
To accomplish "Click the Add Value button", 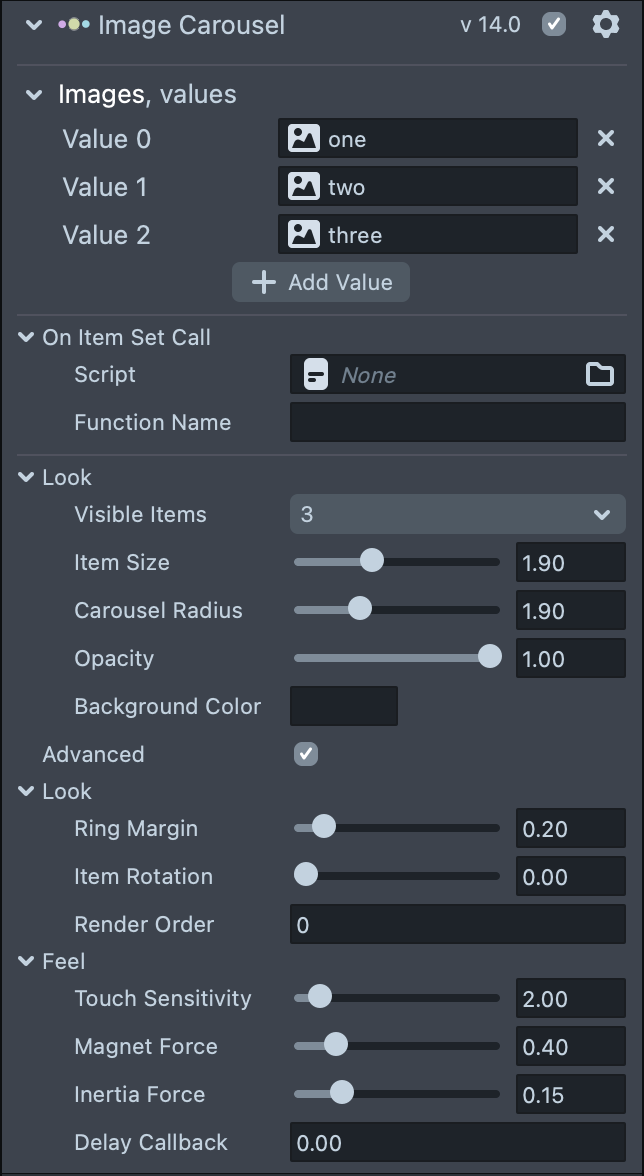I will point(321,283).
